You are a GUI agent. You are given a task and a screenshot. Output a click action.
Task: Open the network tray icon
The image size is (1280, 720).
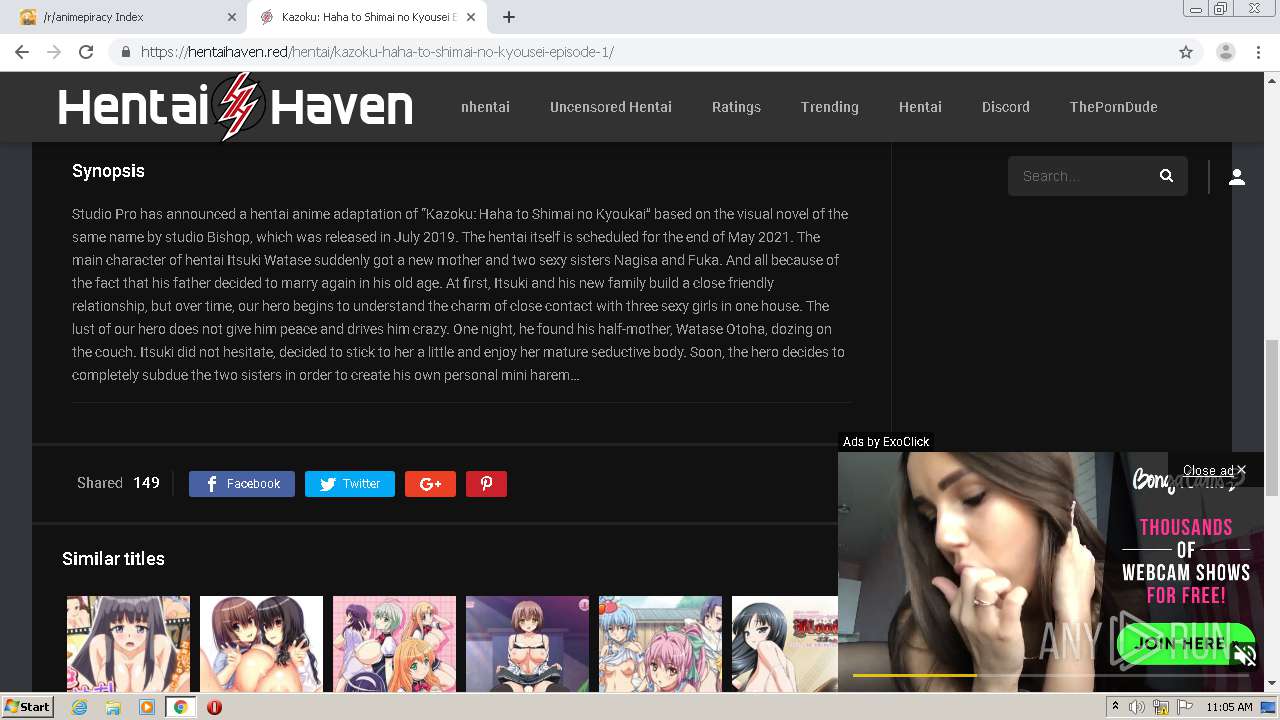tap(1161, 707)
